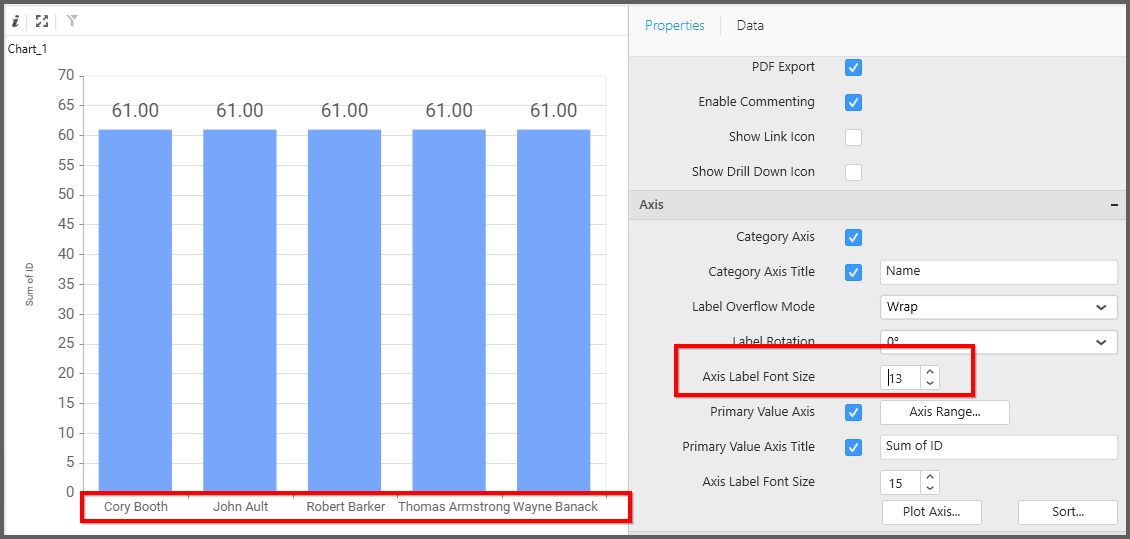1130x539 pixels.
Task: Select the Properties tab
Action: pyautogui.click(x=674, y=26)
